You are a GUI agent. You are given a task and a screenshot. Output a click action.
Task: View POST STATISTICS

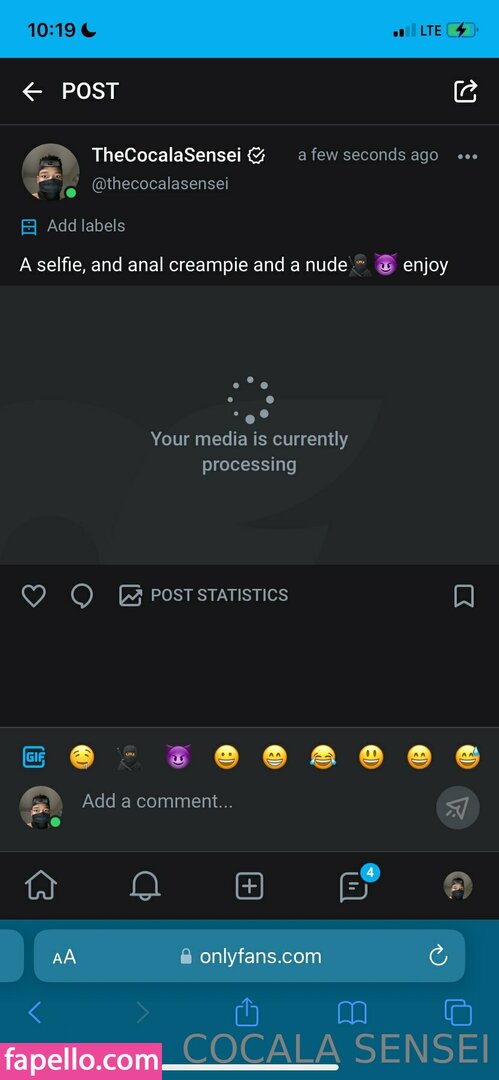pos(203,595)
